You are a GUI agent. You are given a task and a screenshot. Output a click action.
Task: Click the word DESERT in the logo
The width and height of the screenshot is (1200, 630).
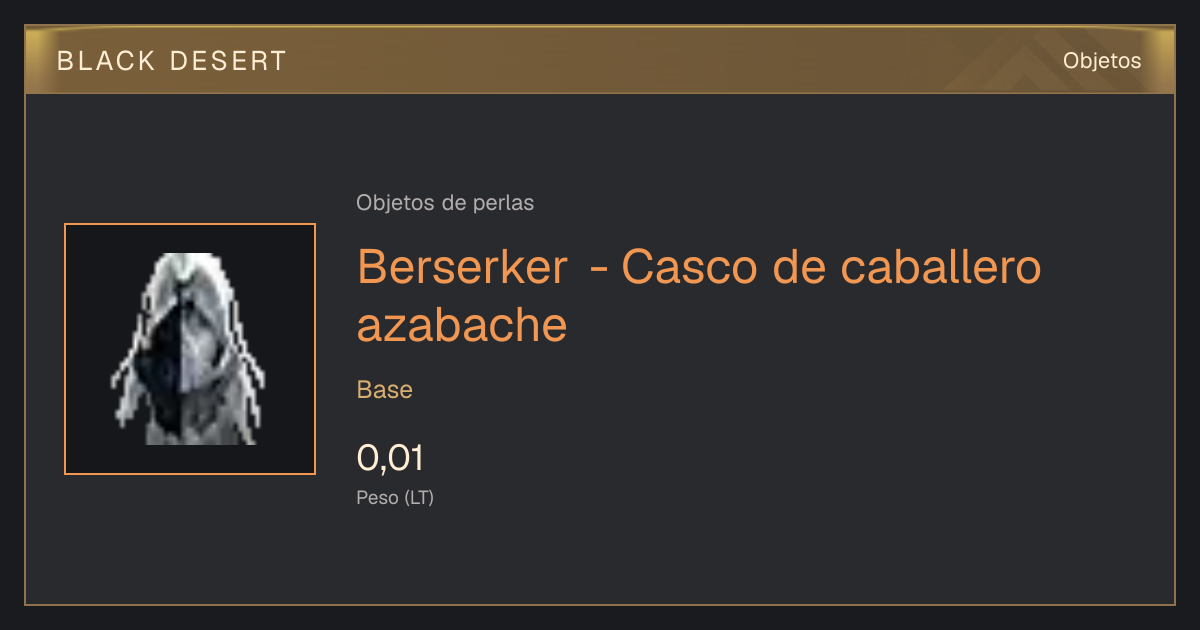coord(229,61)
